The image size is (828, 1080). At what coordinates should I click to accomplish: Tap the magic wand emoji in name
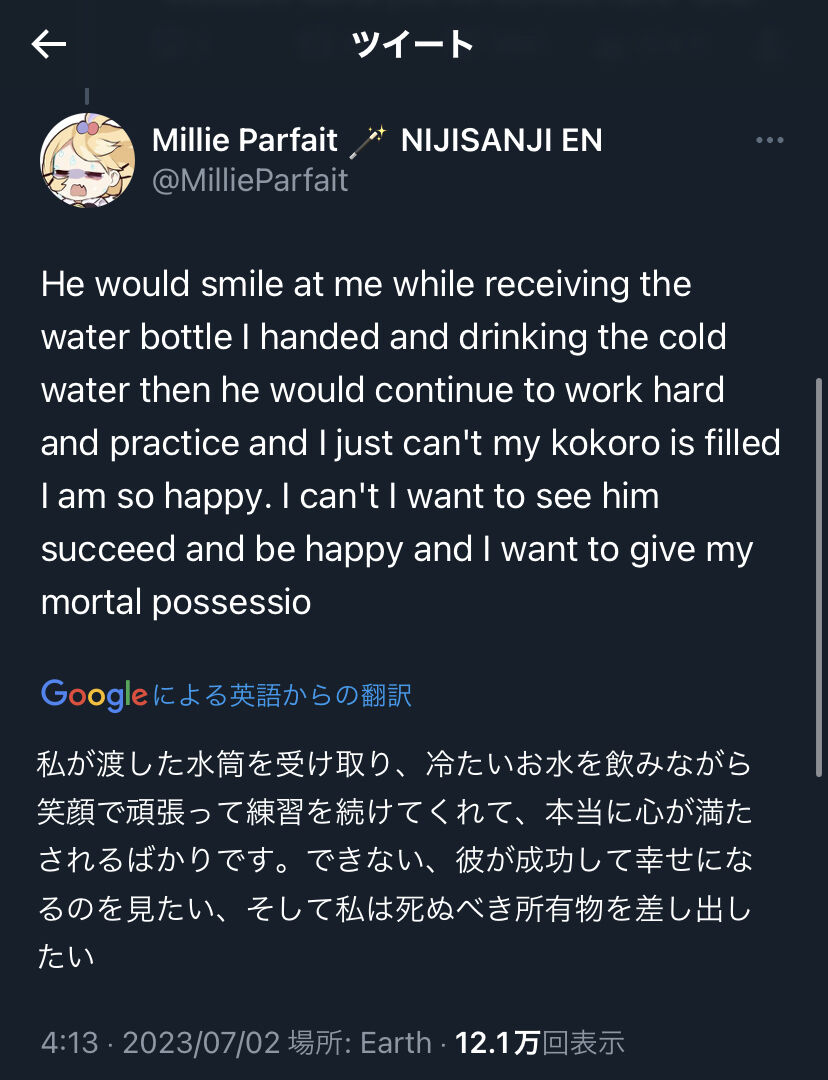click(370, 141)
